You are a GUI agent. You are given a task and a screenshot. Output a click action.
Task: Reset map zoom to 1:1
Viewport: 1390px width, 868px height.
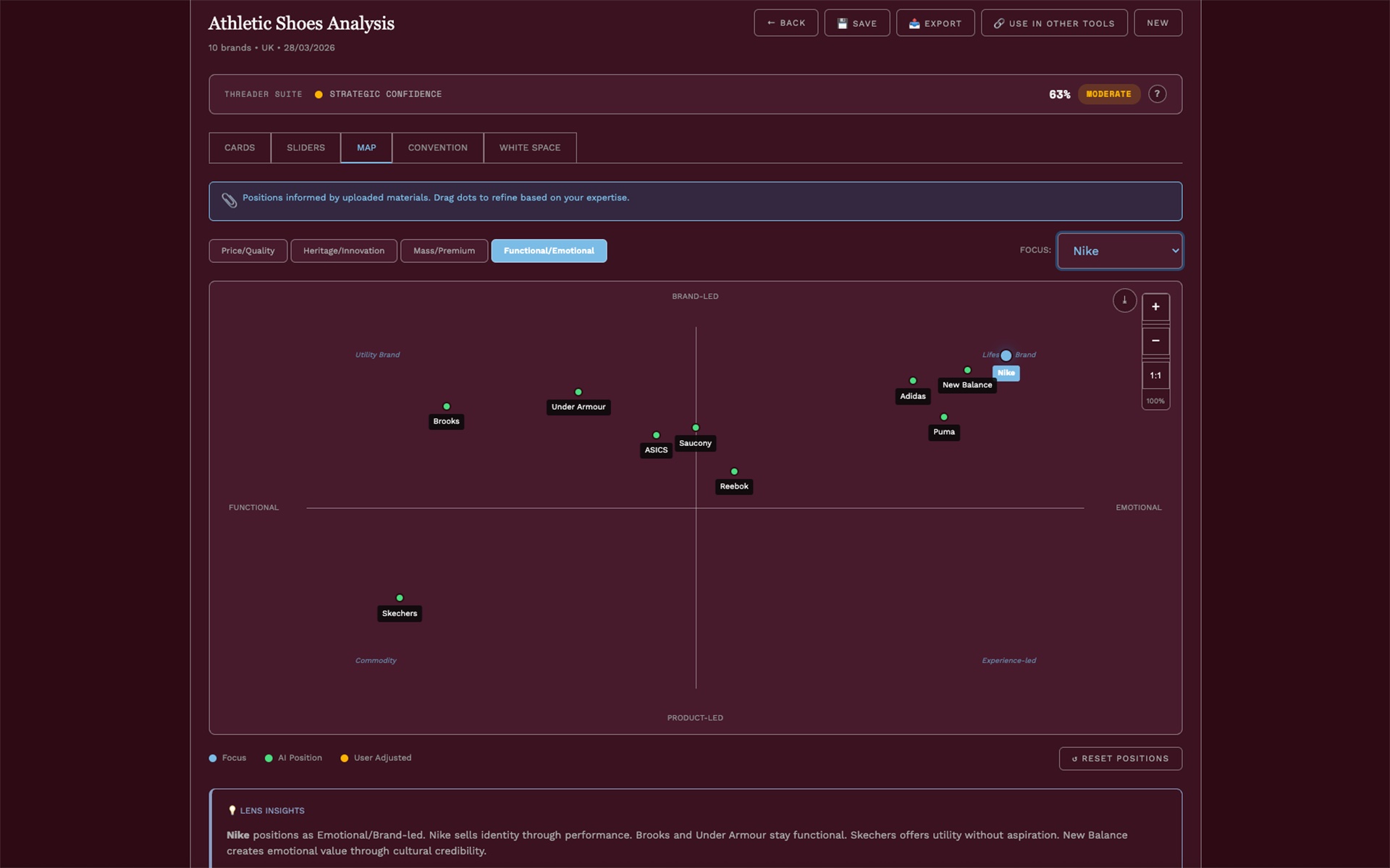[1155, 376]
